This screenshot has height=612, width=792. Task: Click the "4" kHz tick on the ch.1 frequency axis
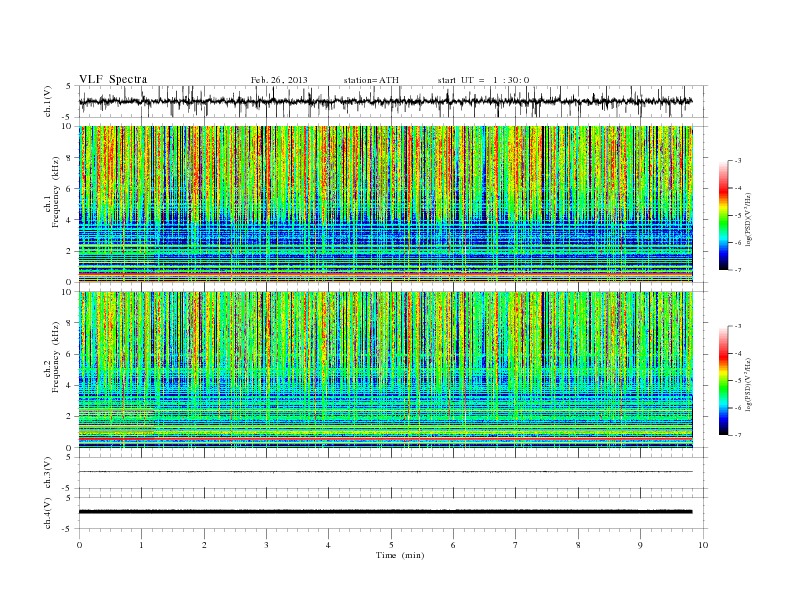70,220
